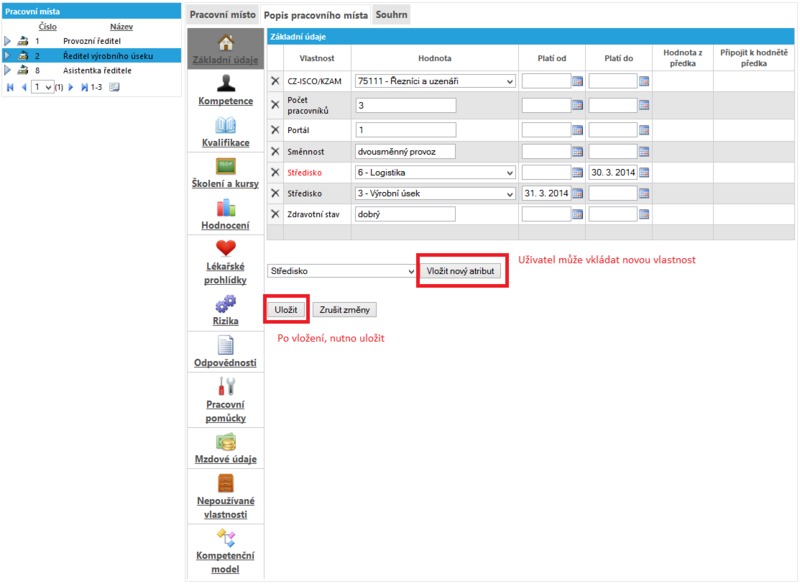Open Pracovní pomůcky tools icon

tap(226, 386)
